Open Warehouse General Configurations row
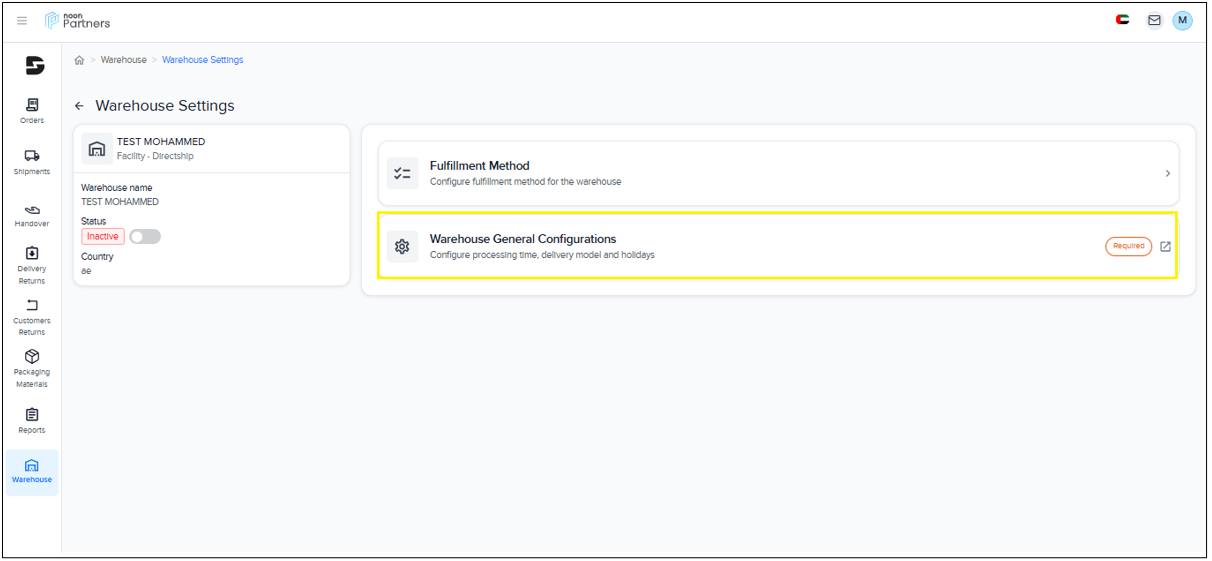 [700, 246]
